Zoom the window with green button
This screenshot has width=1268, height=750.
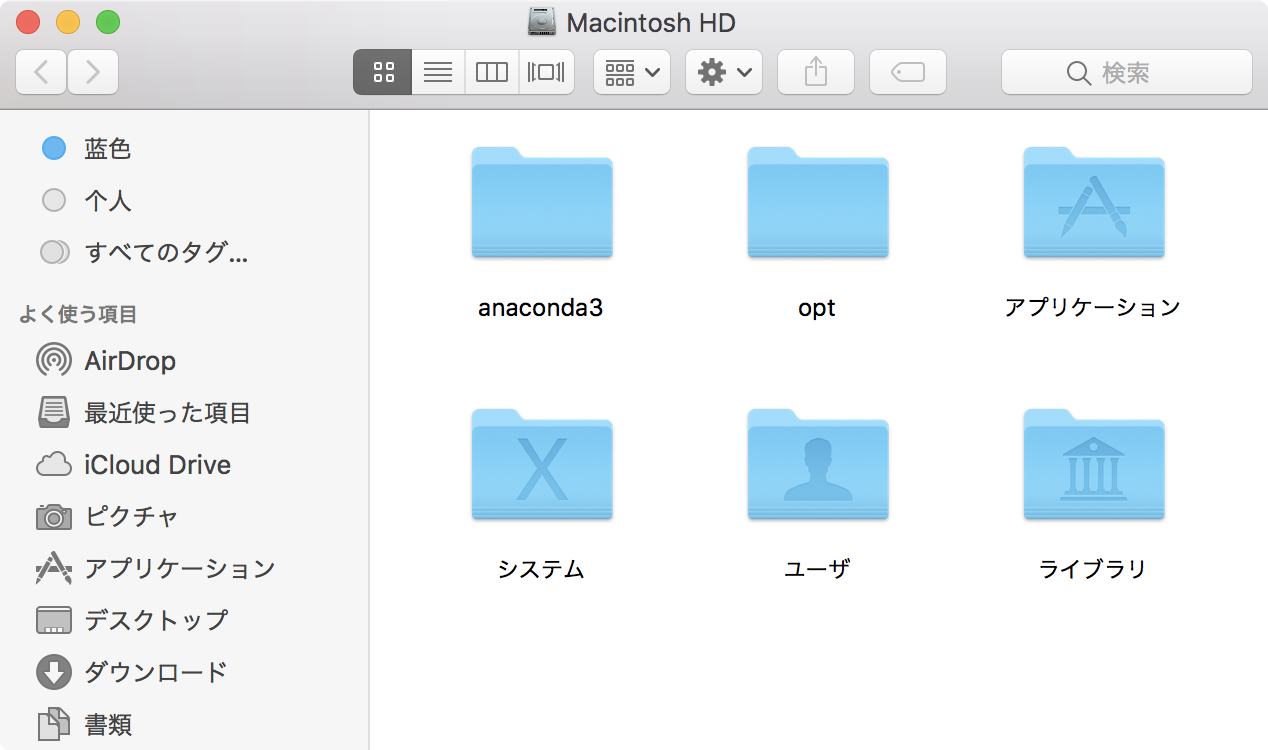coord(107,22)
